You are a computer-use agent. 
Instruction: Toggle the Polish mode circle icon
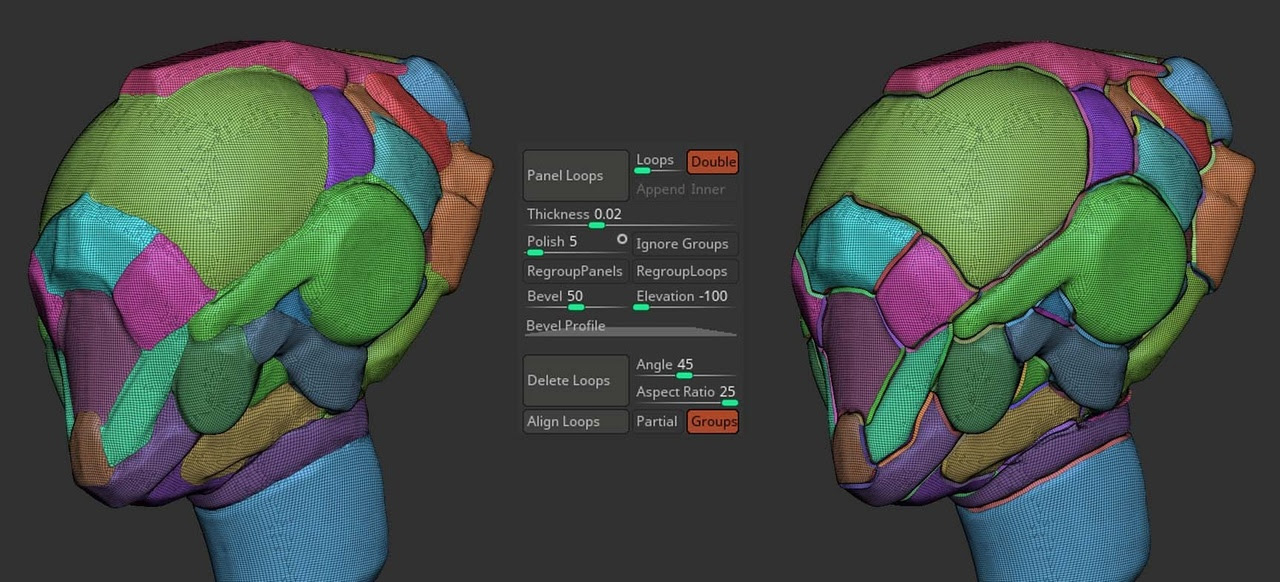coord(622,240)
